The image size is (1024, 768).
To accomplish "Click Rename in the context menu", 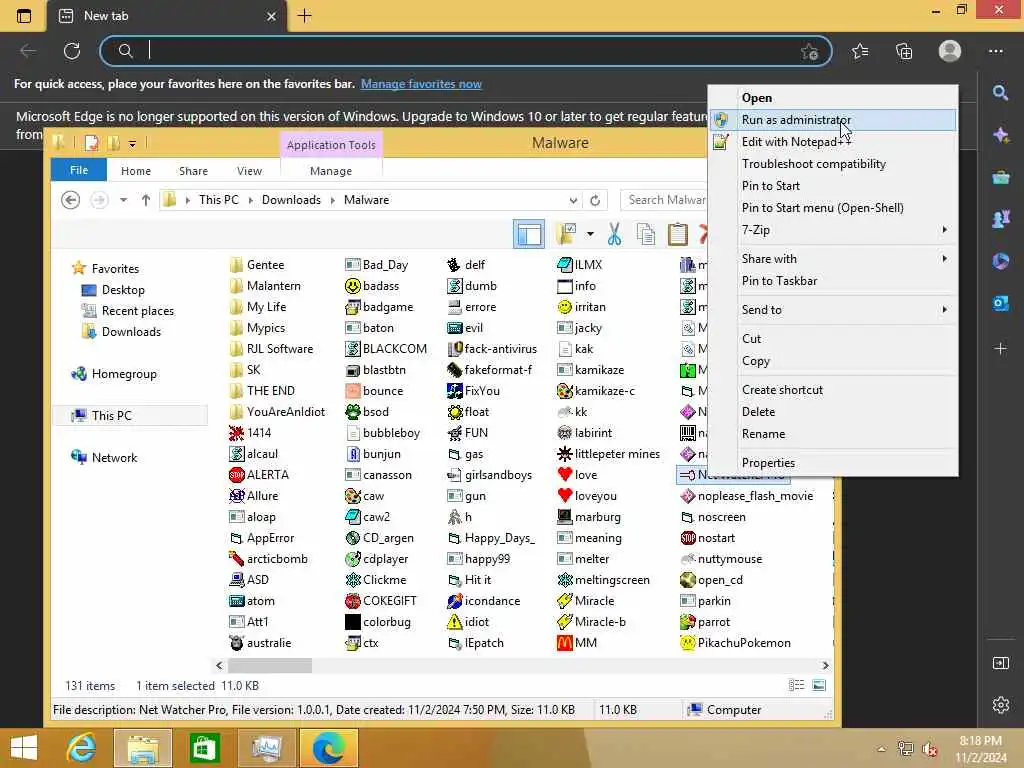I will pos(833,434).
